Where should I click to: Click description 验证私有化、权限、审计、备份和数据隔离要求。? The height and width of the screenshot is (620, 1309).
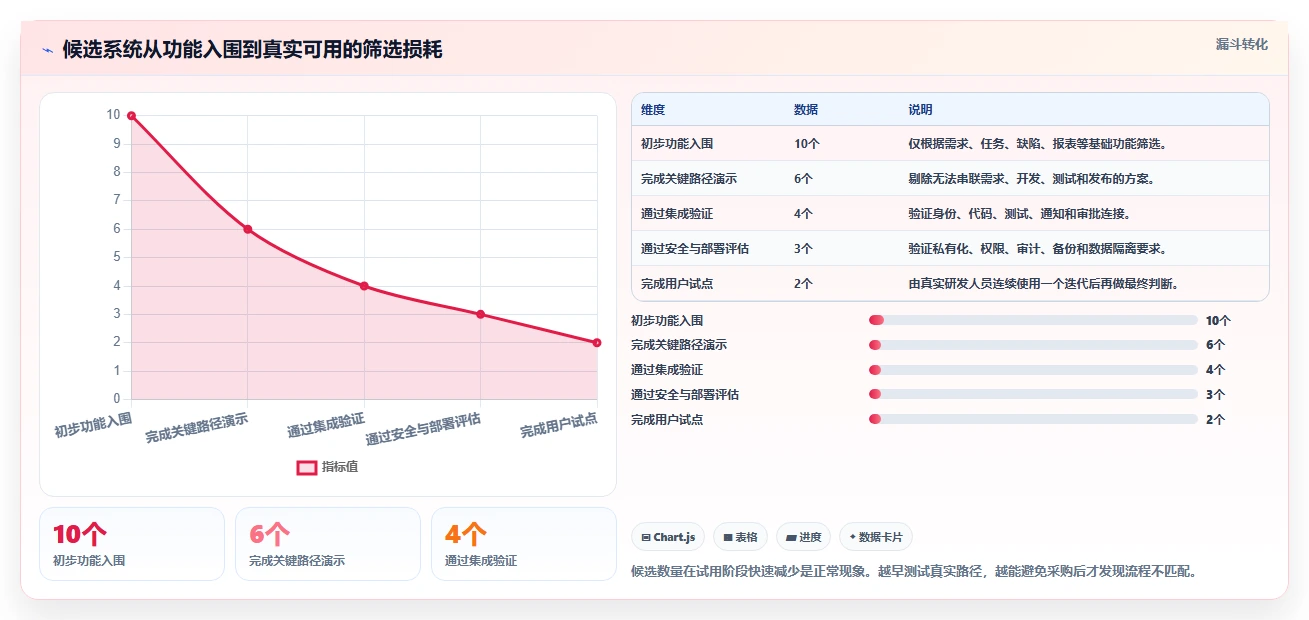(x=1038, y=249)
